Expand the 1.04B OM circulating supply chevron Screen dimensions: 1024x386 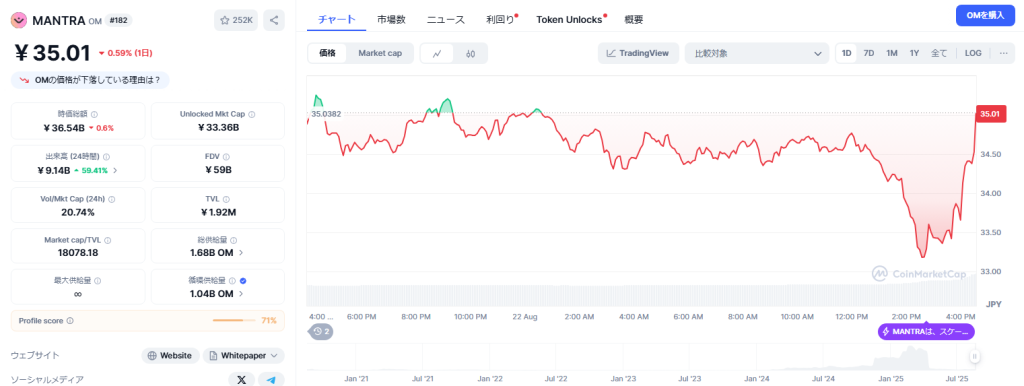pos(241,294)
